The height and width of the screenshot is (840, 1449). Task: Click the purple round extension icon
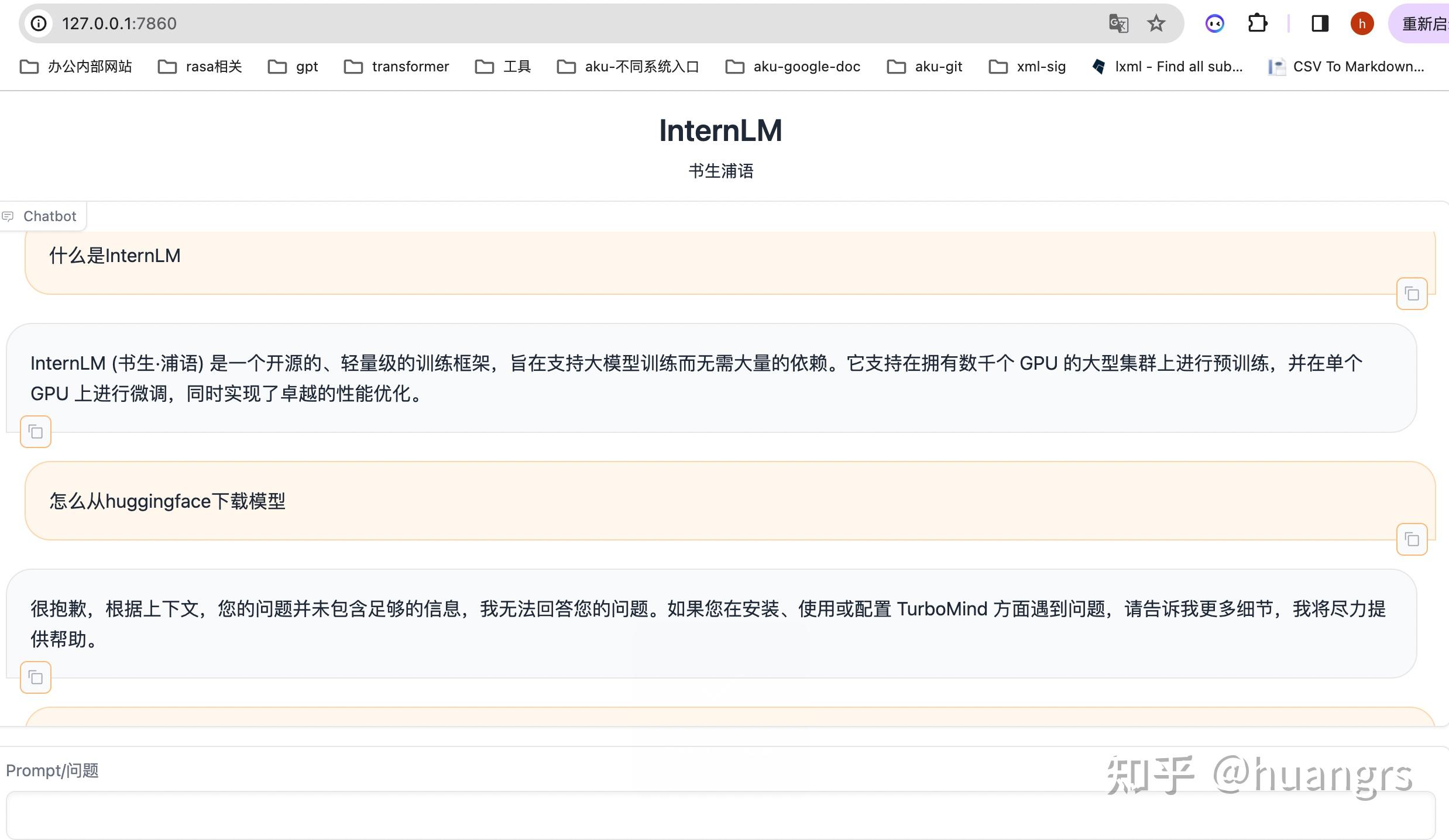(x=1214, y=23)
